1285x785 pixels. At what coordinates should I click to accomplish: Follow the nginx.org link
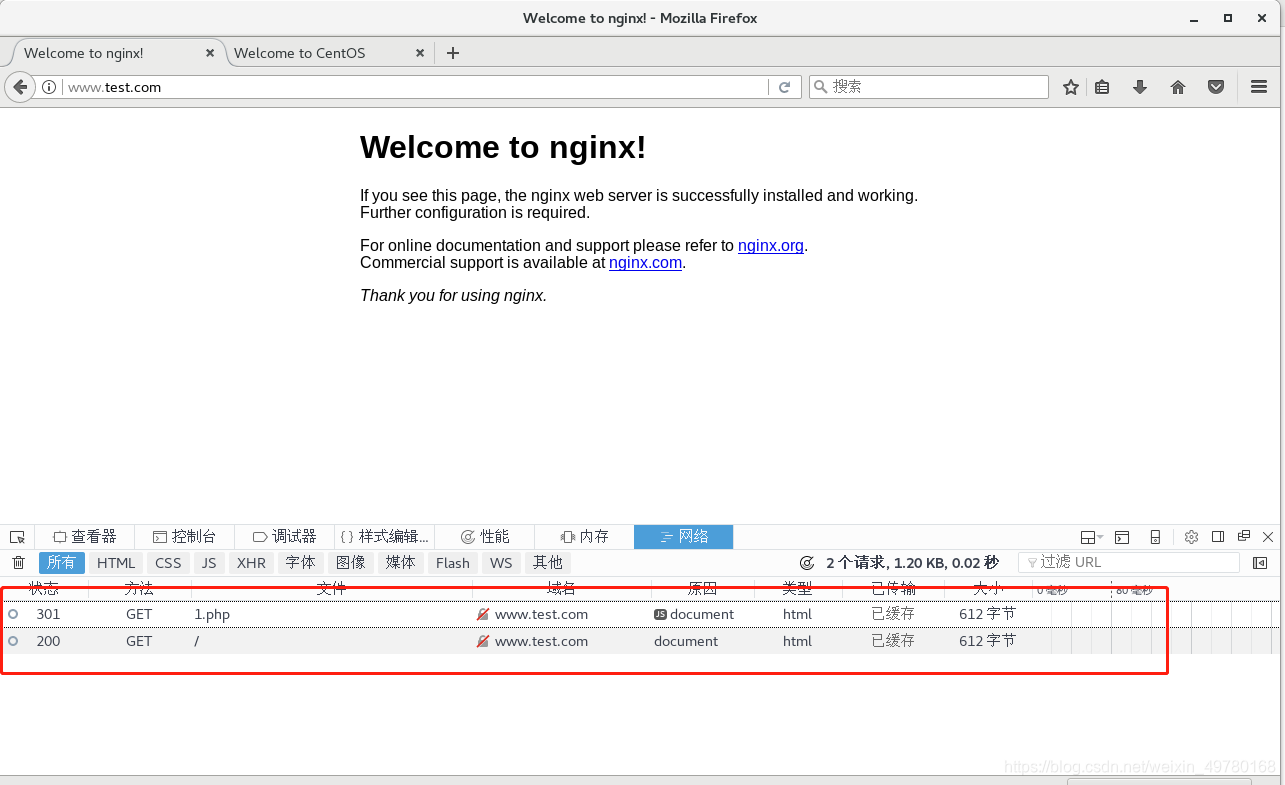click(x=771, y=246)
